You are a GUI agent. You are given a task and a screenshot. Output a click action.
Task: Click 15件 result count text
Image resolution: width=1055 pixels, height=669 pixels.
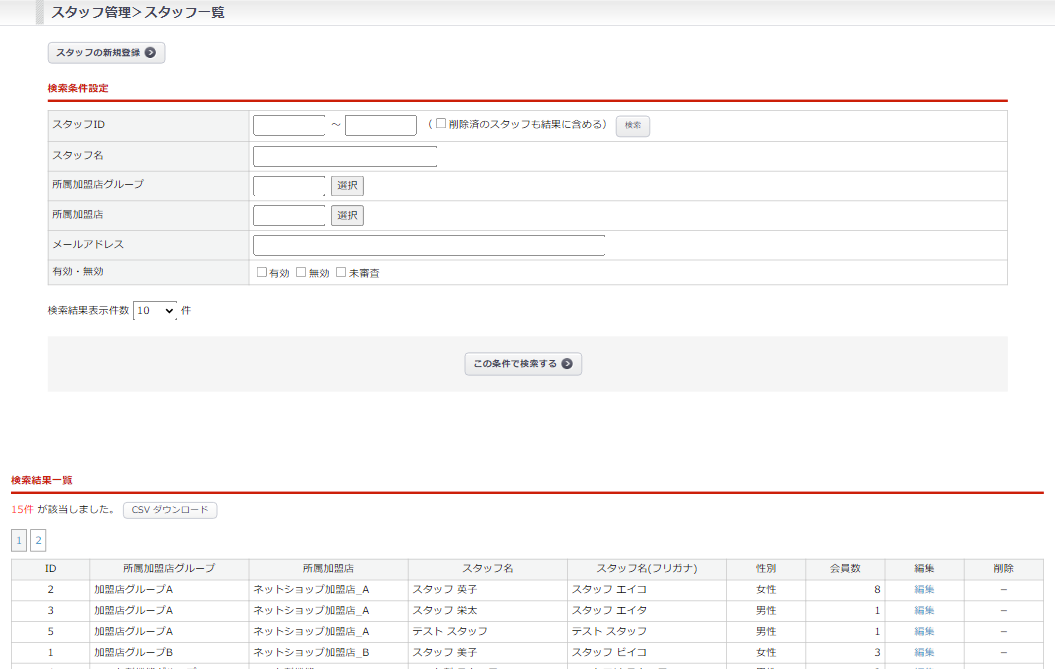tap(22, 509)
